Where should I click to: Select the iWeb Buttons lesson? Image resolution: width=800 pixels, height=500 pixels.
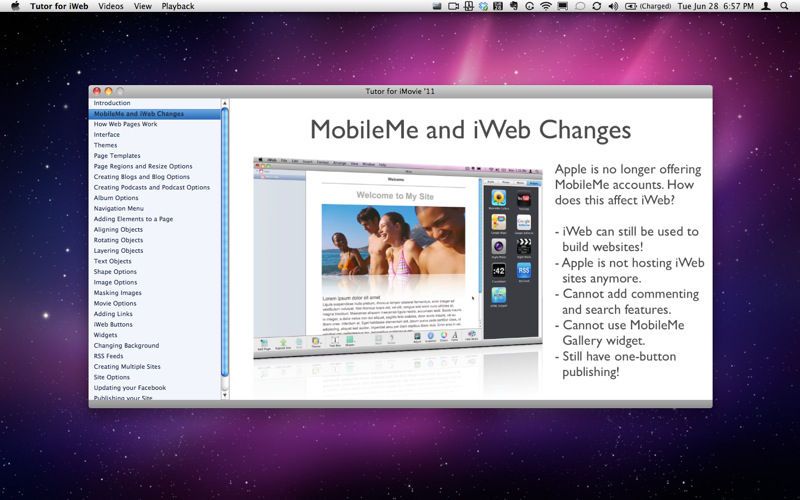point(155,324)
